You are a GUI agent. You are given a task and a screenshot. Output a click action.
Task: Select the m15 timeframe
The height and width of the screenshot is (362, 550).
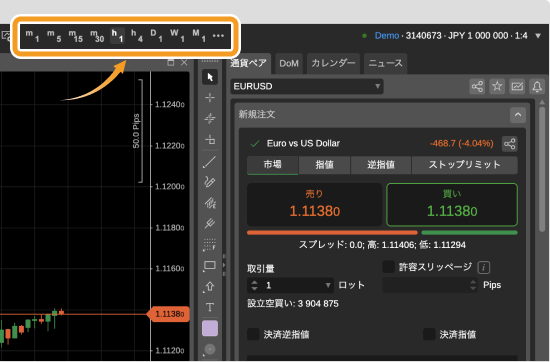tap(75, 36)
